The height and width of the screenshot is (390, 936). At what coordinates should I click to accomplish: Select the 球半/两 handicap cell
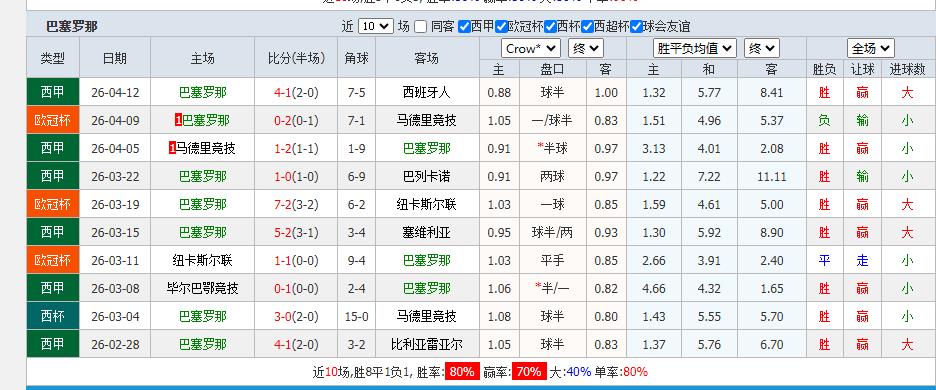[552, 232]
